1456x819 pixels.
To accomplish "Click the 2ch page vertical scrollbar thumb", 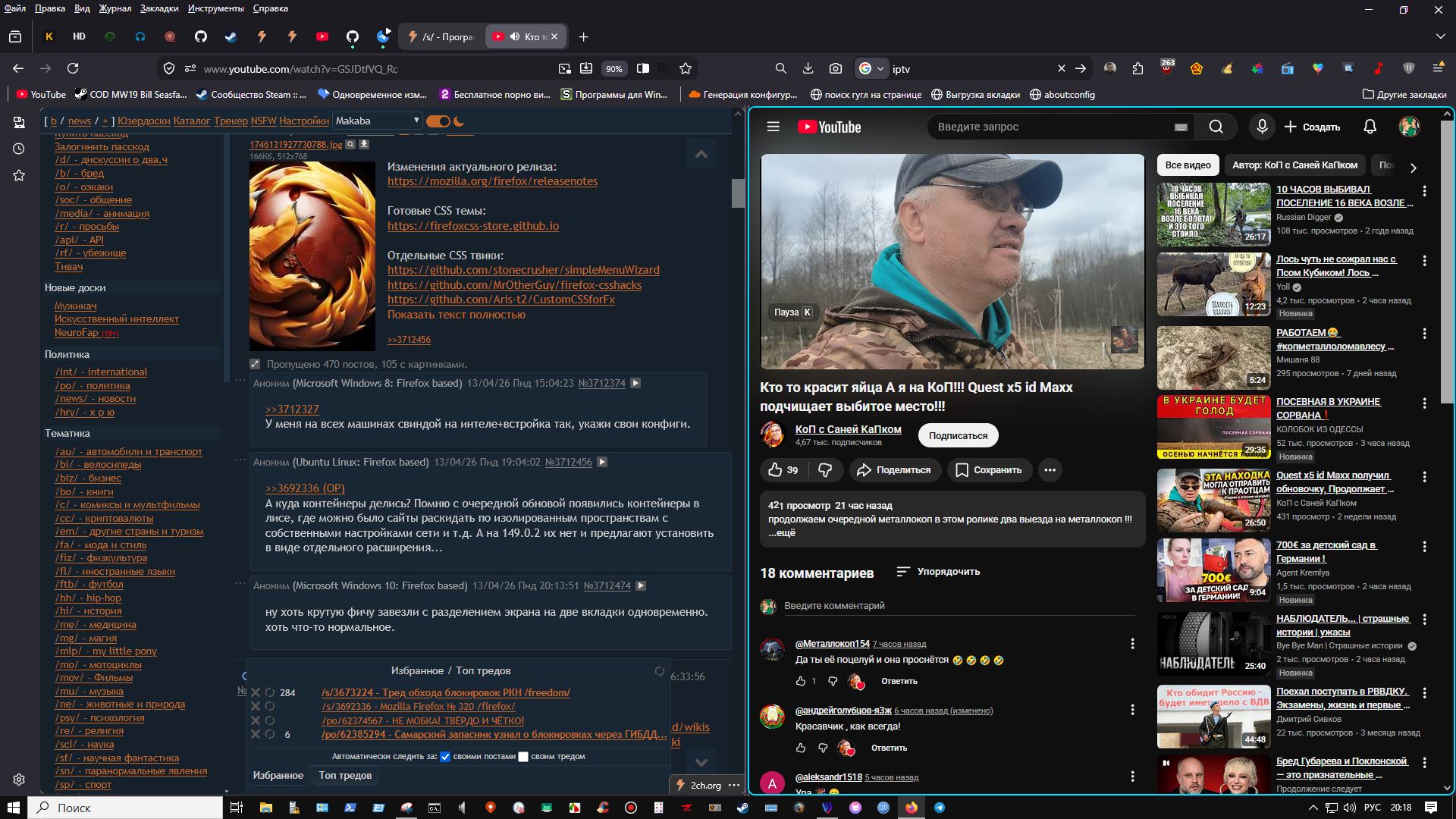I will [x=738, y=193].
